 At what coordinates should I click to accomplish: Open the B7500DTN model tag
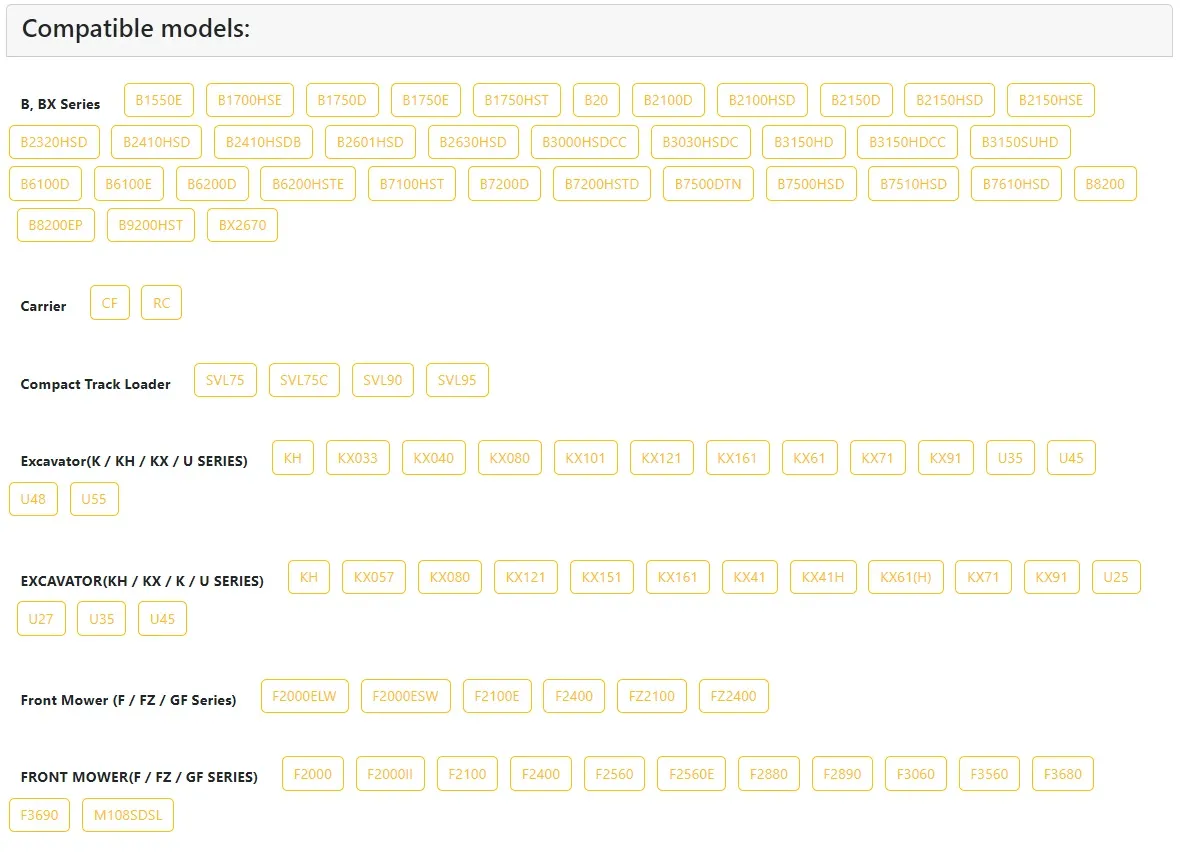click(708, 184)
